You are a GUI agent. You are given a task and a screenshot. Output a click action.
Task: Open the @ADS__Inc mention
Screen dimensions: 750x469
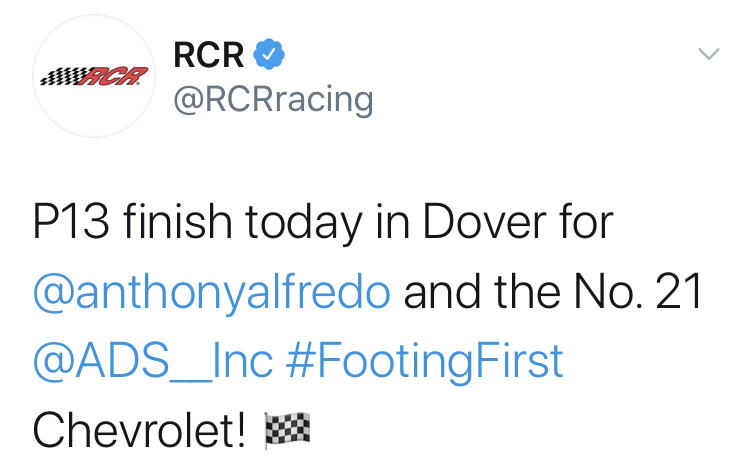click(153, 362)
